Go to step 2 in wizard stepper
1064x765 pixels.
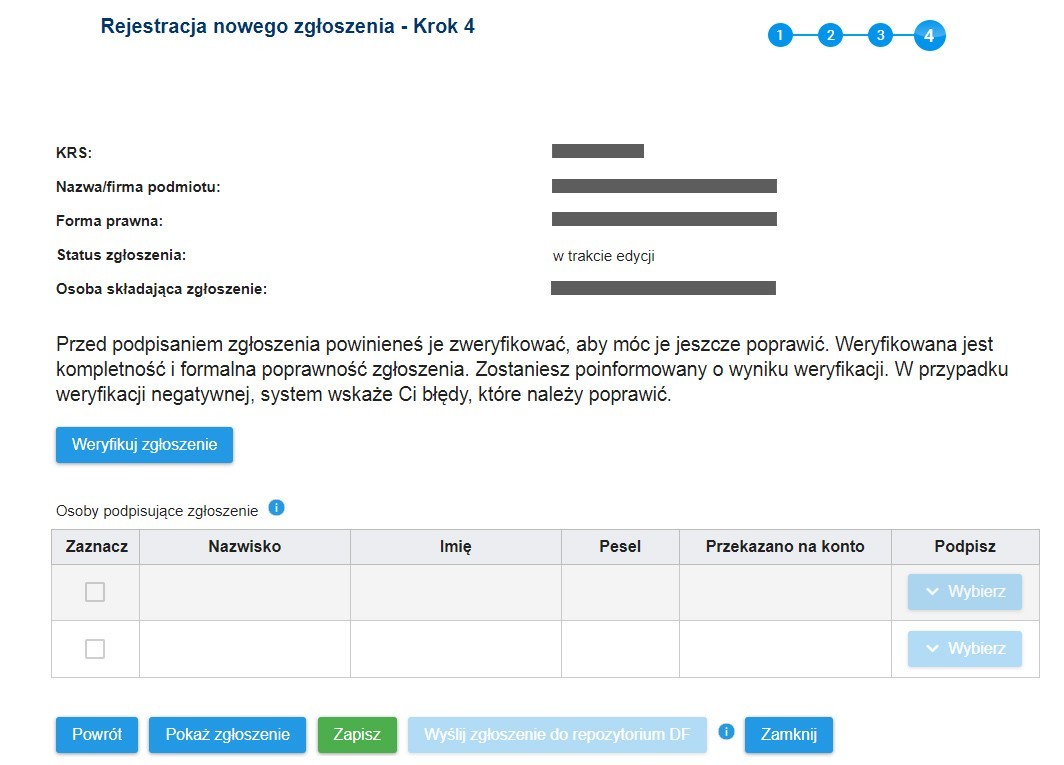(x=830, y=35)
